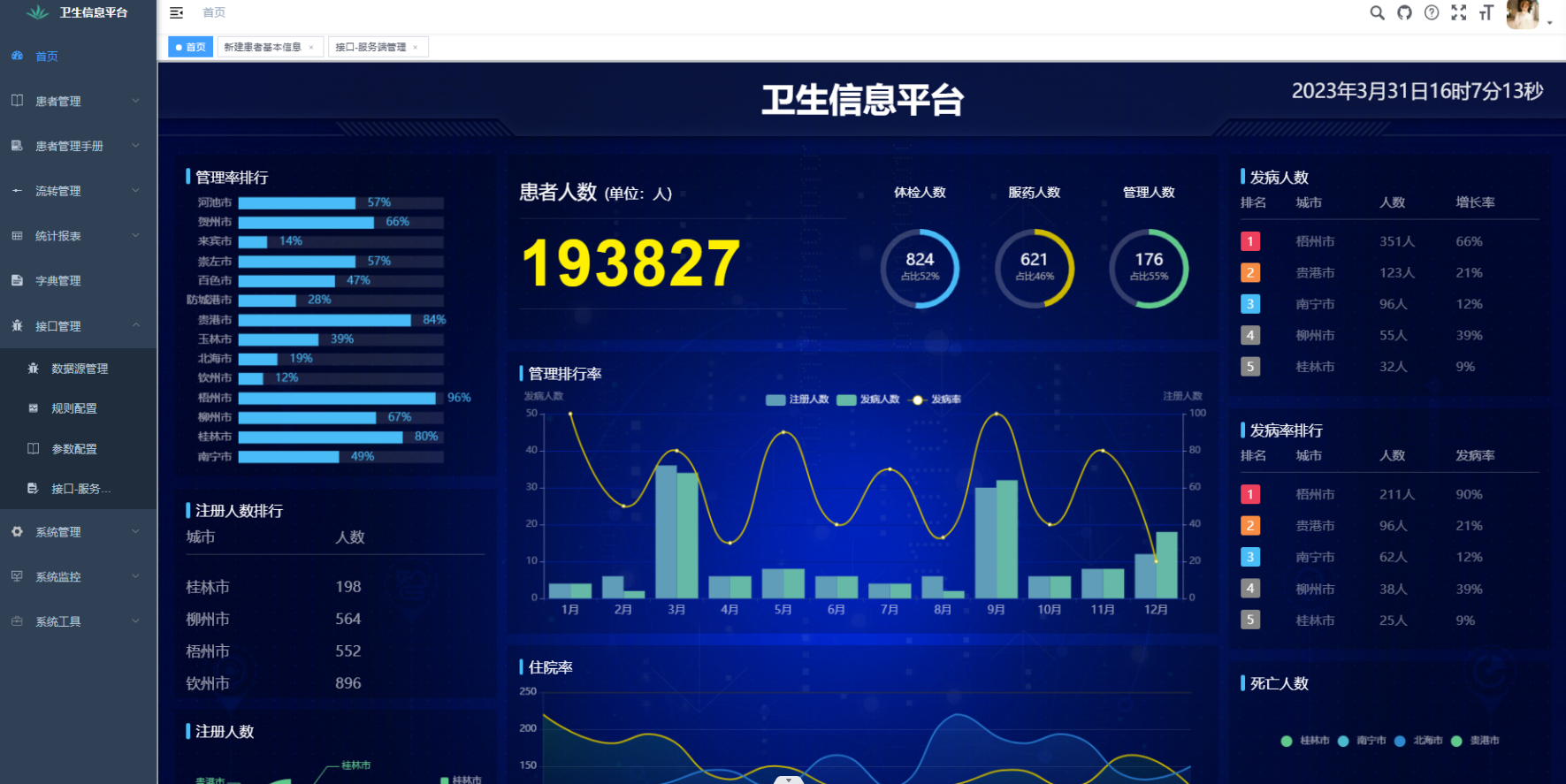Open the user dropdown caret beside avatar
Image resolution: width=1566 pixels, height=784 pixels.
coord(1550,22)
